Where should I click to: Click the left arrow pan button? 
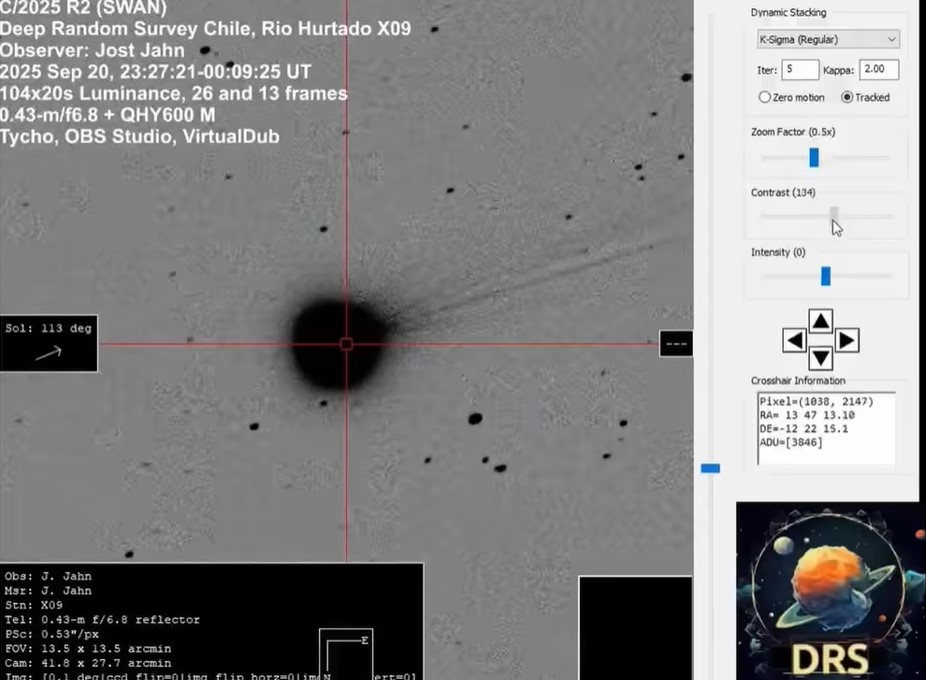pos(795,341)
